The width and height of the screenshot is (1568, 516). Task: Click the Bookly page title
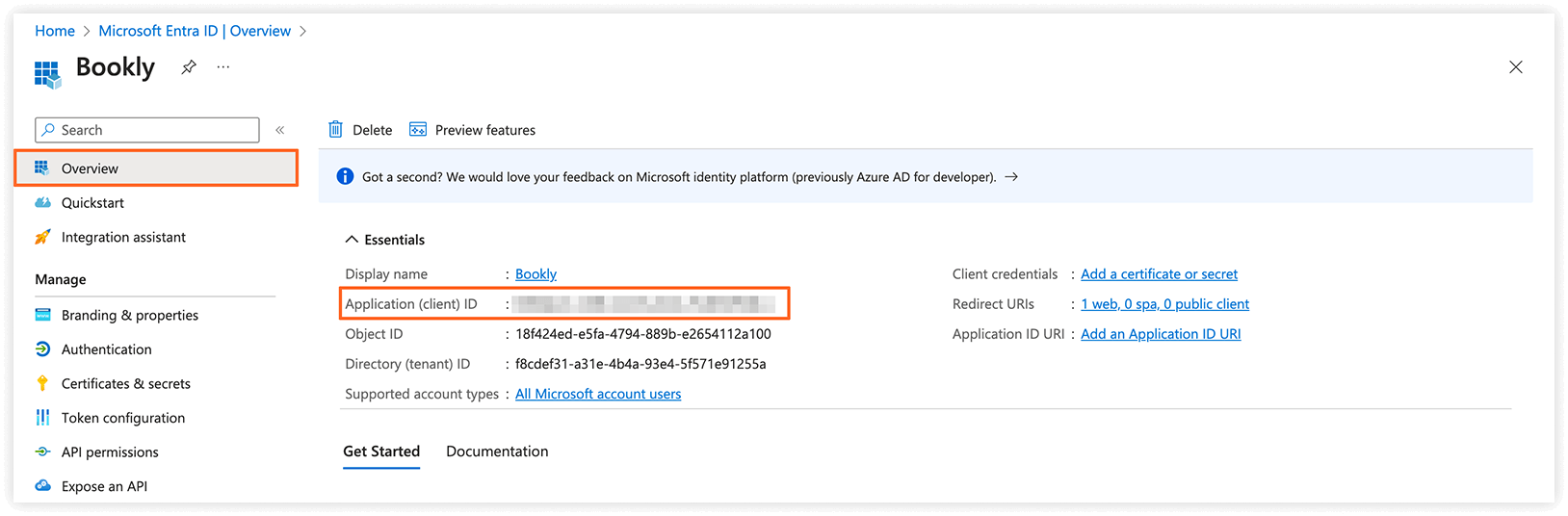116,67
